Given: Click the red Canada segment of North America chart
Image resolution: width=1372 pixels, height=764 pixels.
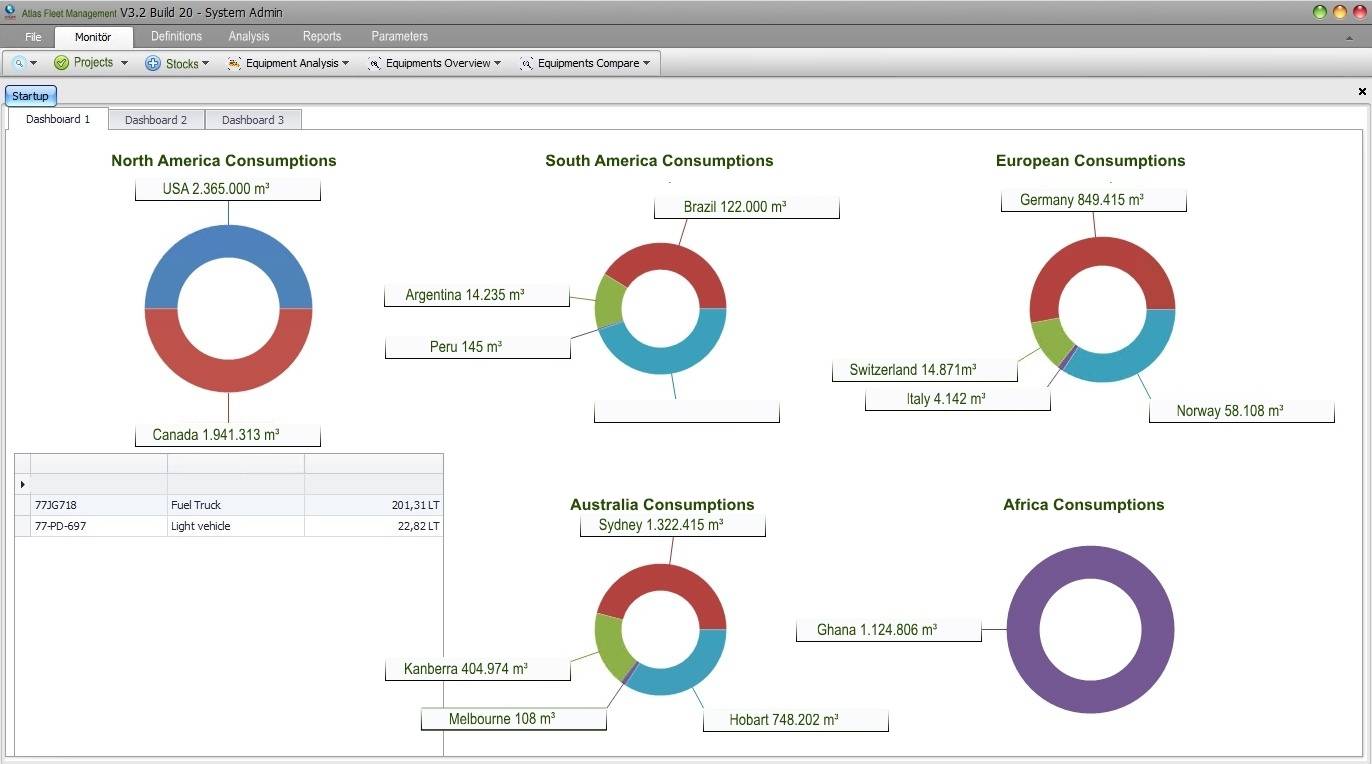Looking at the screenshot, I should 228,377.
